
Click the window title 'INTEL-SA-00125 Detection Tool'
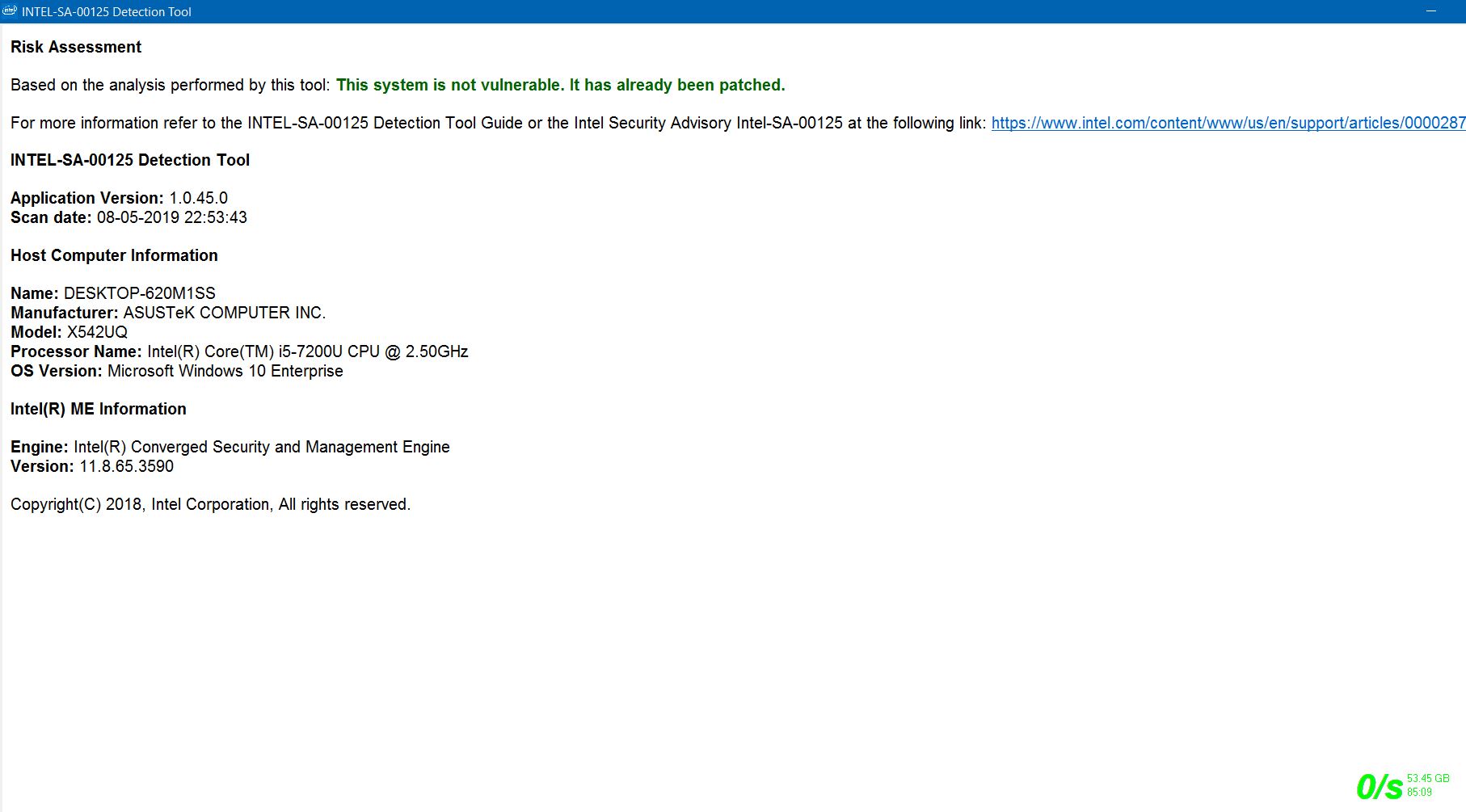click(x=107, y=11)
